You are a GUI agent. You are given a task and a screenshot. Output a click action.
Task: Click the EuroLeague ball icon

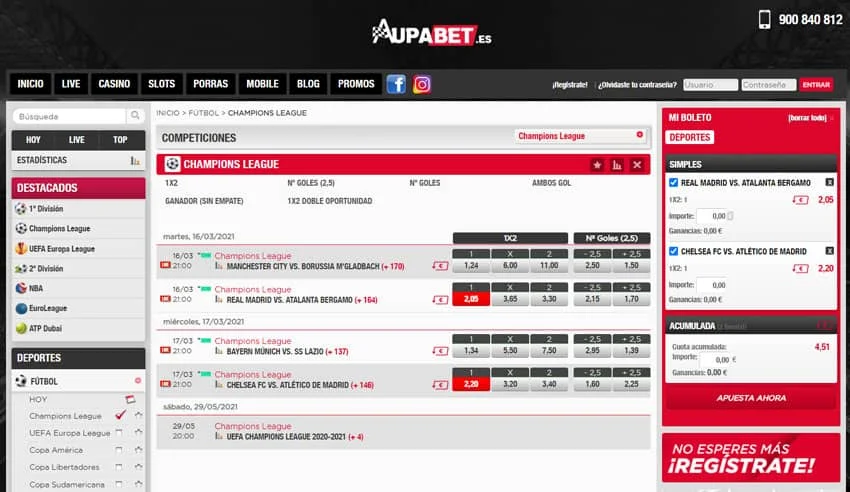[21, 308]
